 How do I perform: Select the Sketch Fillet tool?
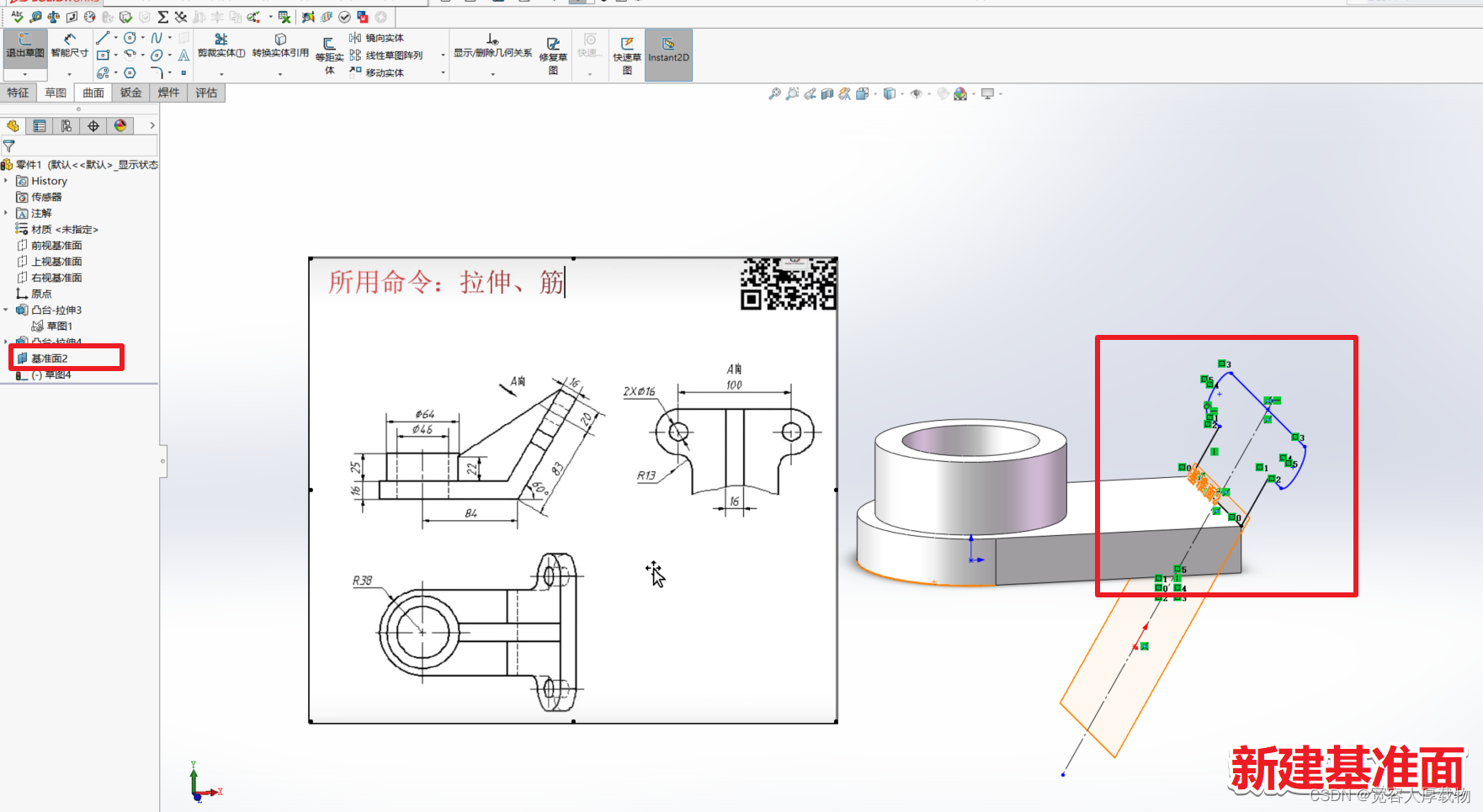157,73
